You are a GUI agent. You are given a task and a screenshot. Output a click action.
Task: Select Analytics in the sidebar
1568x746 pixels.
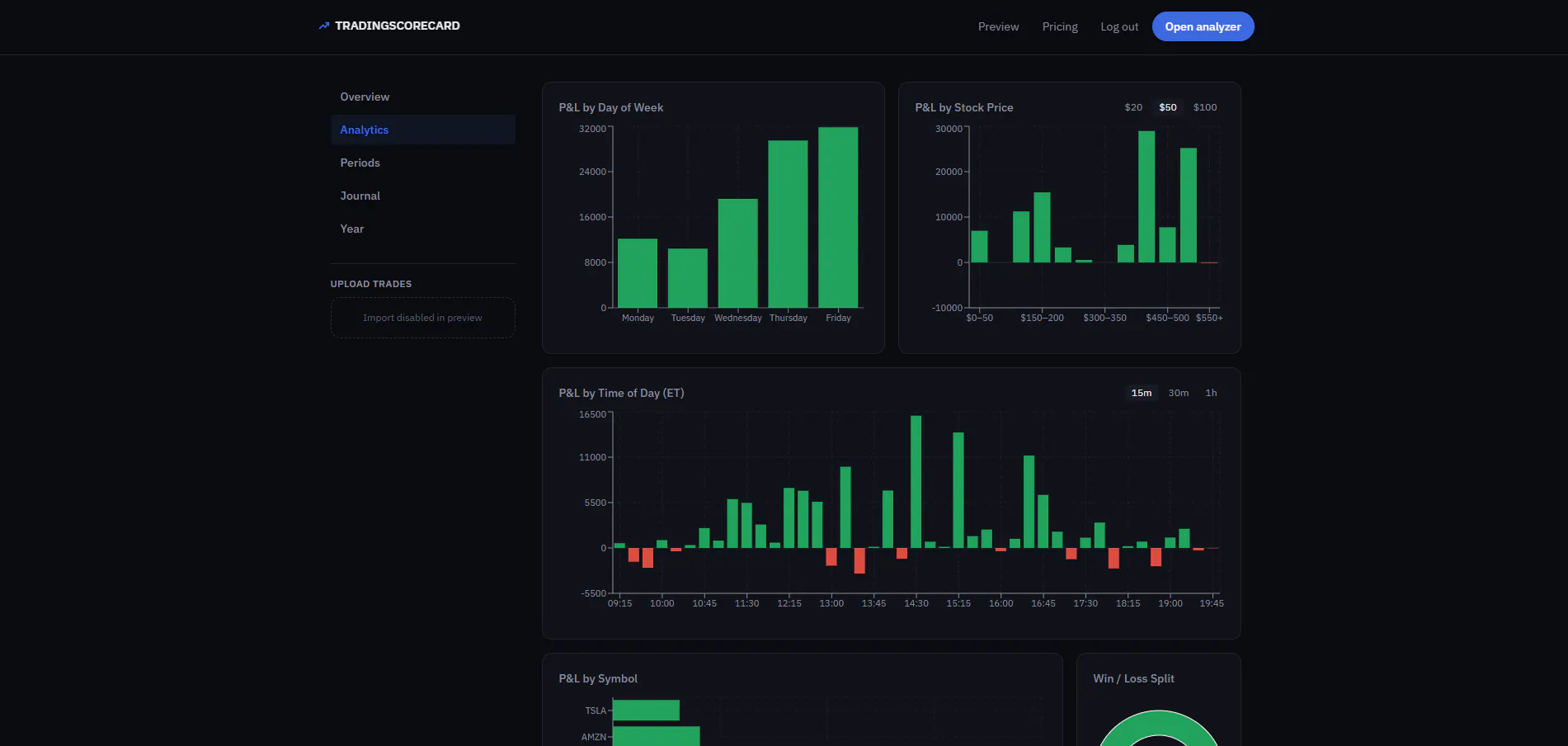pyautogui.click(x=423, y=130)
